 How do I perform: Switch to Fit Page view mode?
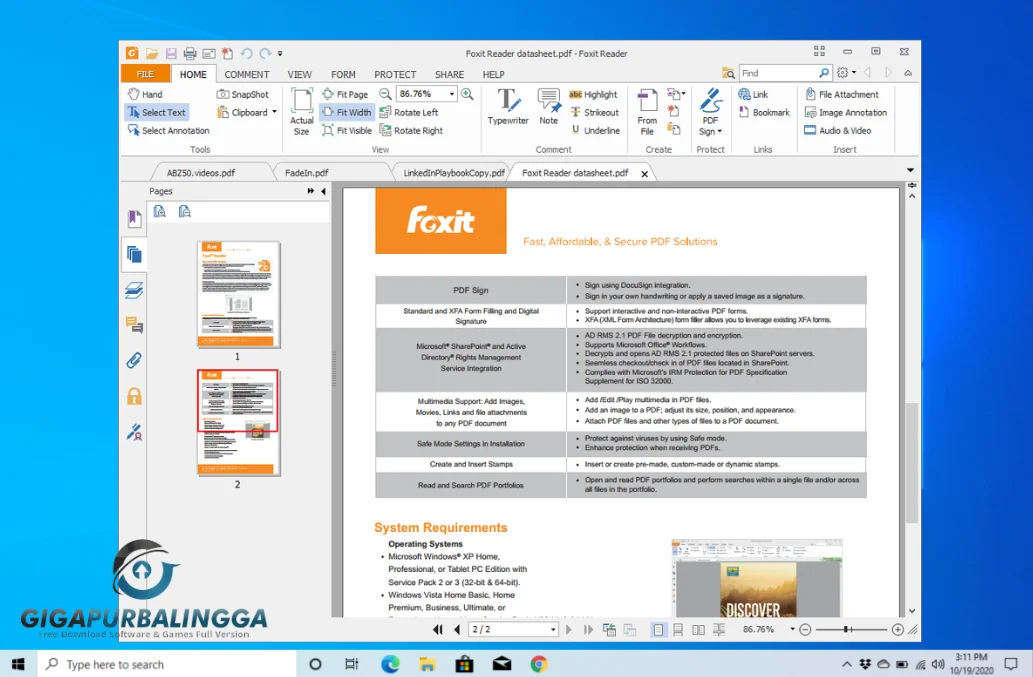click(348, 93)
